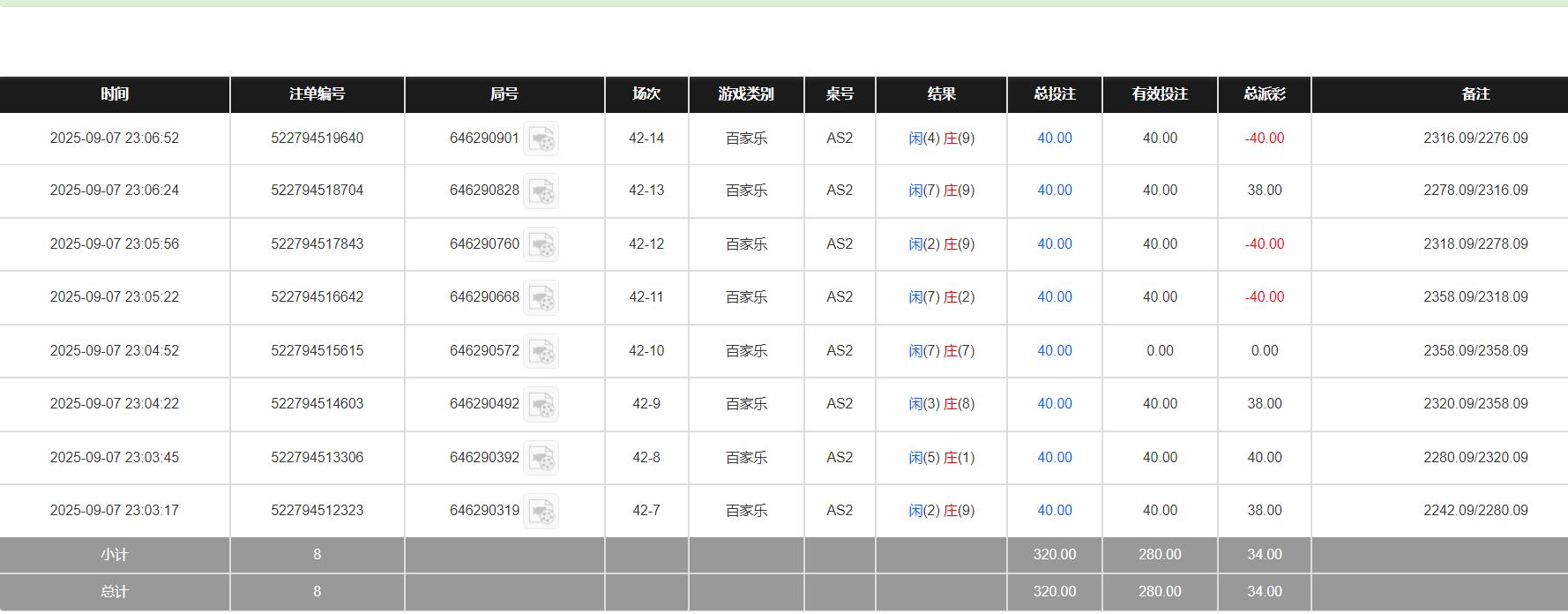Click video icon beside round 646290572

[541, 351]
